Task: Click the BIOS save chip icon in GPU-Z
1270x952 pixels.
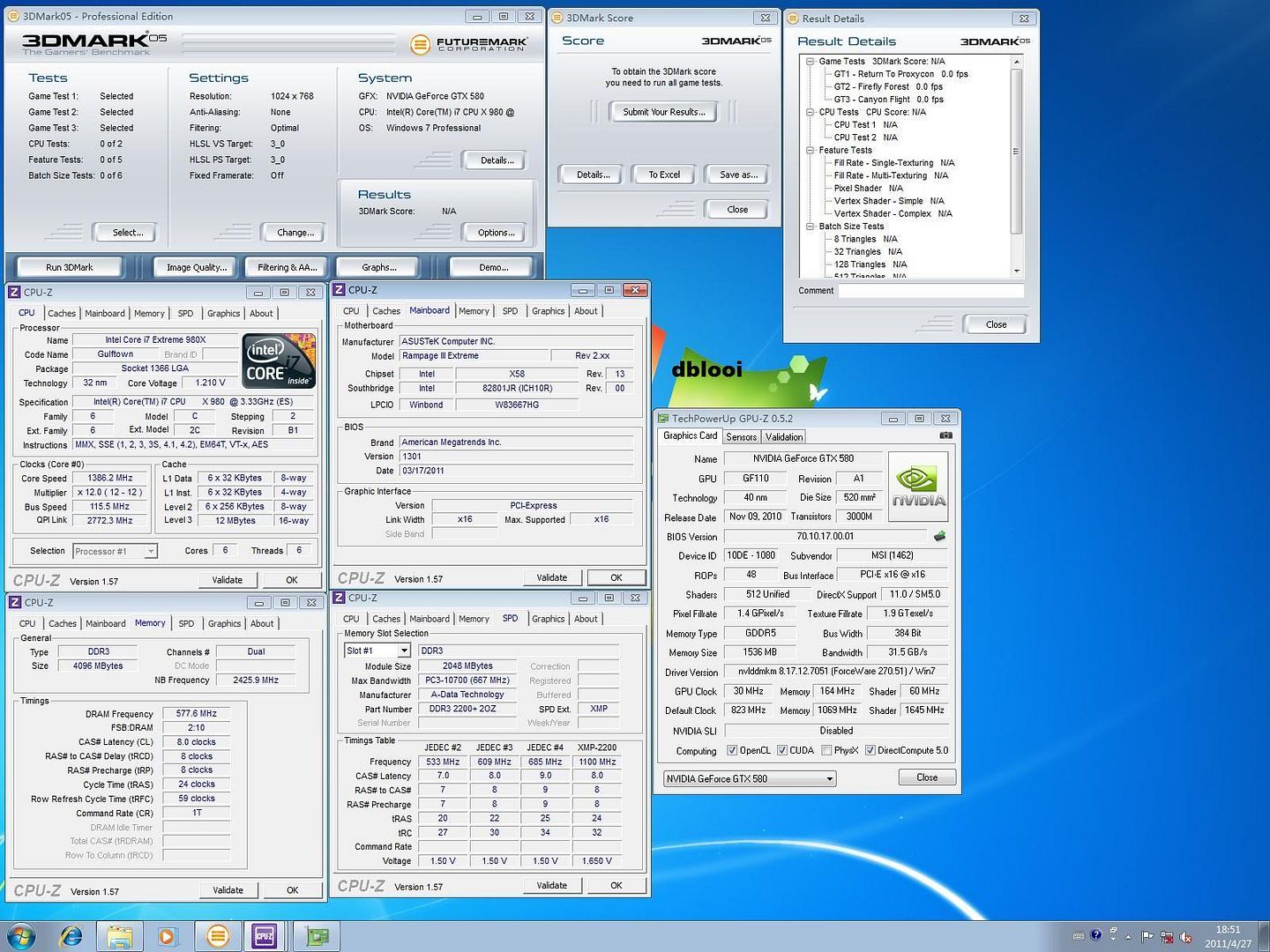Action: 939,536
